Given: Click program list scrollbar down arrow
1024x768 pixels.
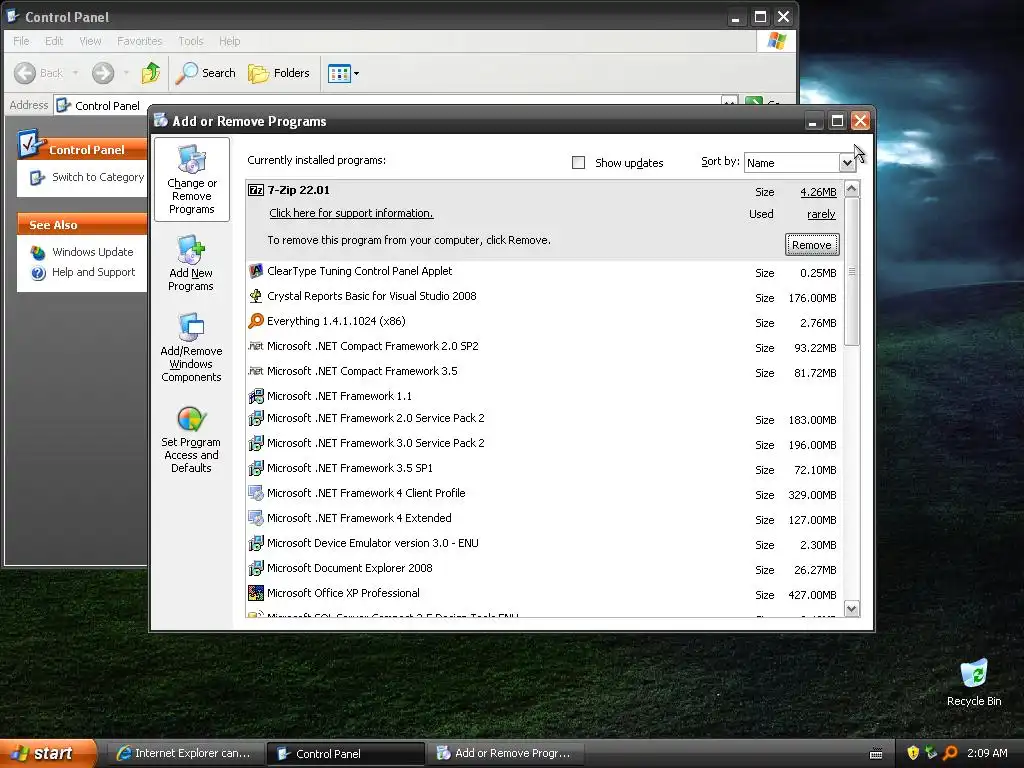Looking at the screenshot, I should [852, 609].
